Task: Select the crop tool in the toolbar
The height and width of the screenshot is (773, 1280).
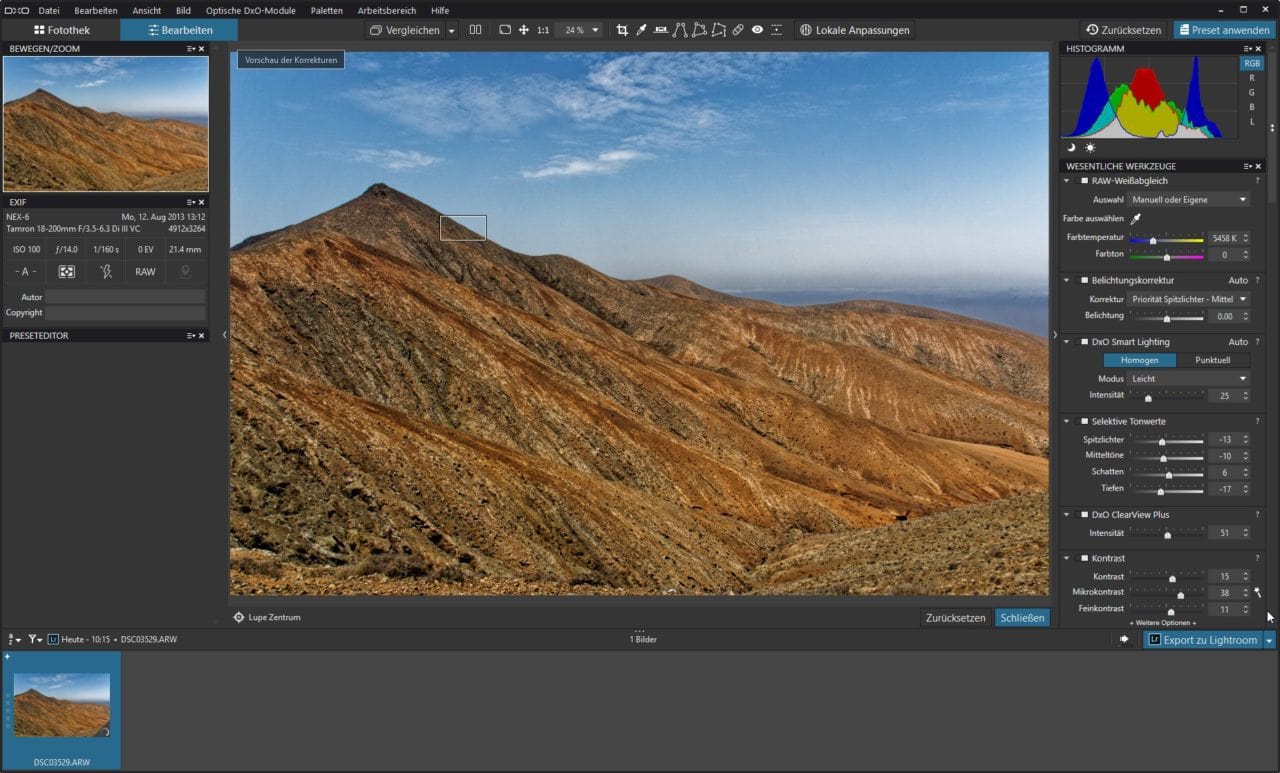Action: coord(622,30)
